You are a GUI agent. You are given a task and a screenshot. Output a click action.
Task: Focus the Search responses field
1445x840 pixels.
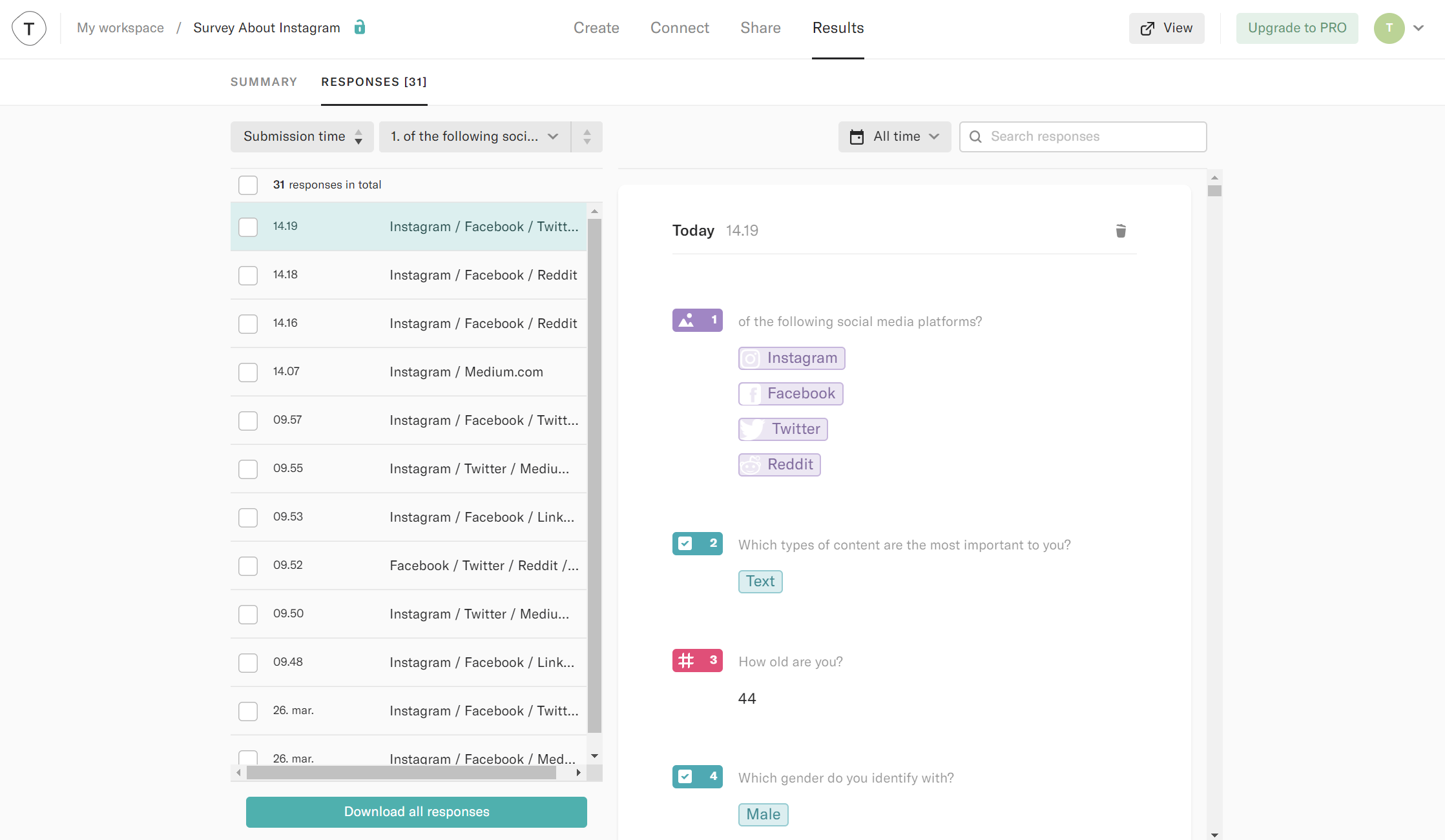1092,137
